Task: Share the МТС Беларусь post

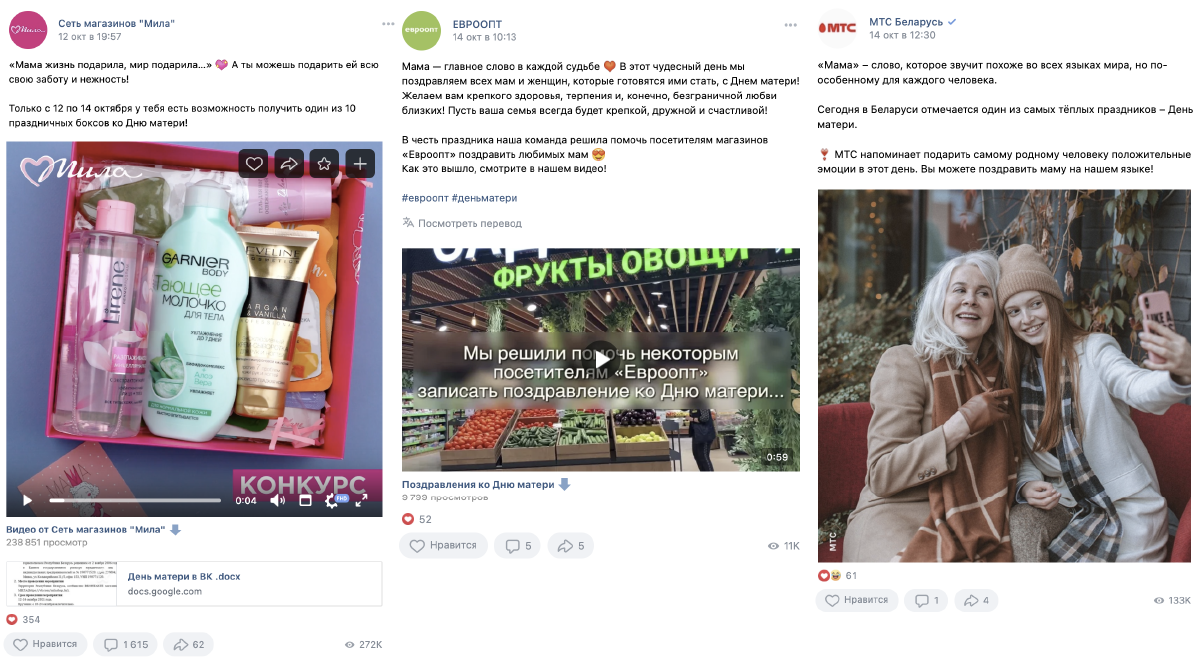Action: click(975, 600)
